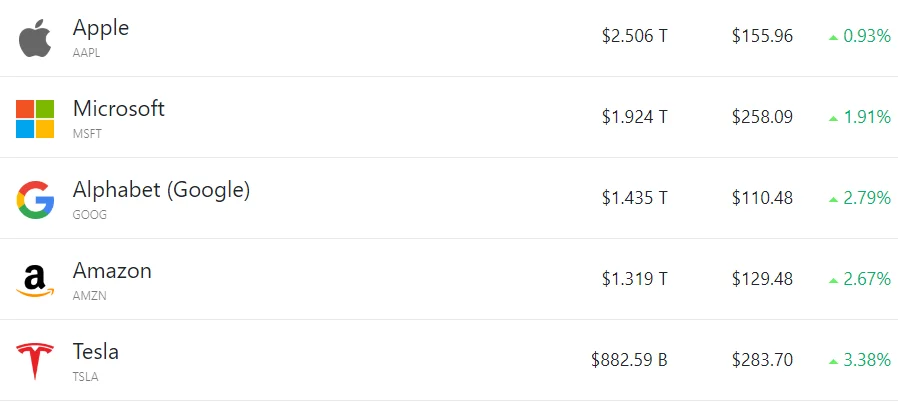Open the Alphabet (Google) link
898x402 pixels.
pos(161,190)
